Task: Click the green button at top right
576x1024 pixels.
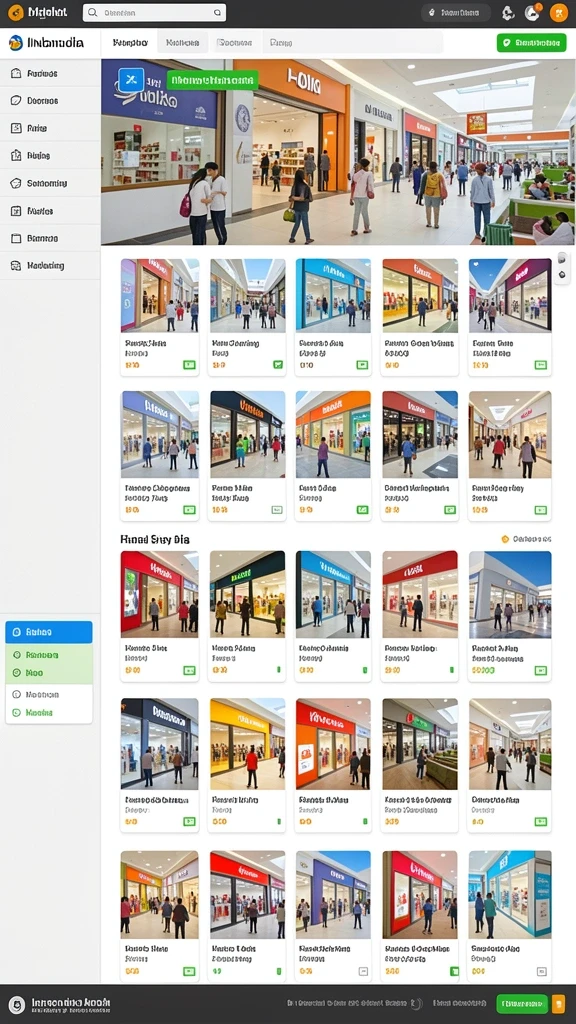Action: click(x=532, y=42)
